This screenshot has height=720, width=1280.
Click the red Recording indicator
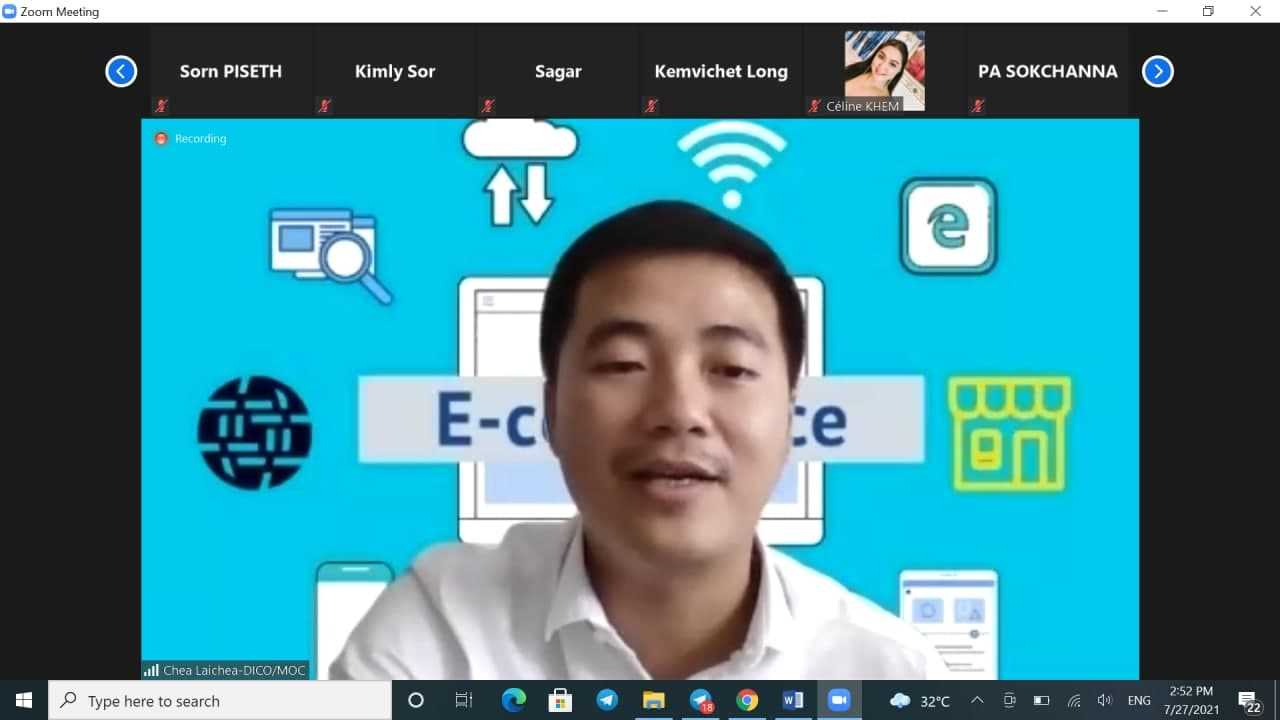click(161, 139)
